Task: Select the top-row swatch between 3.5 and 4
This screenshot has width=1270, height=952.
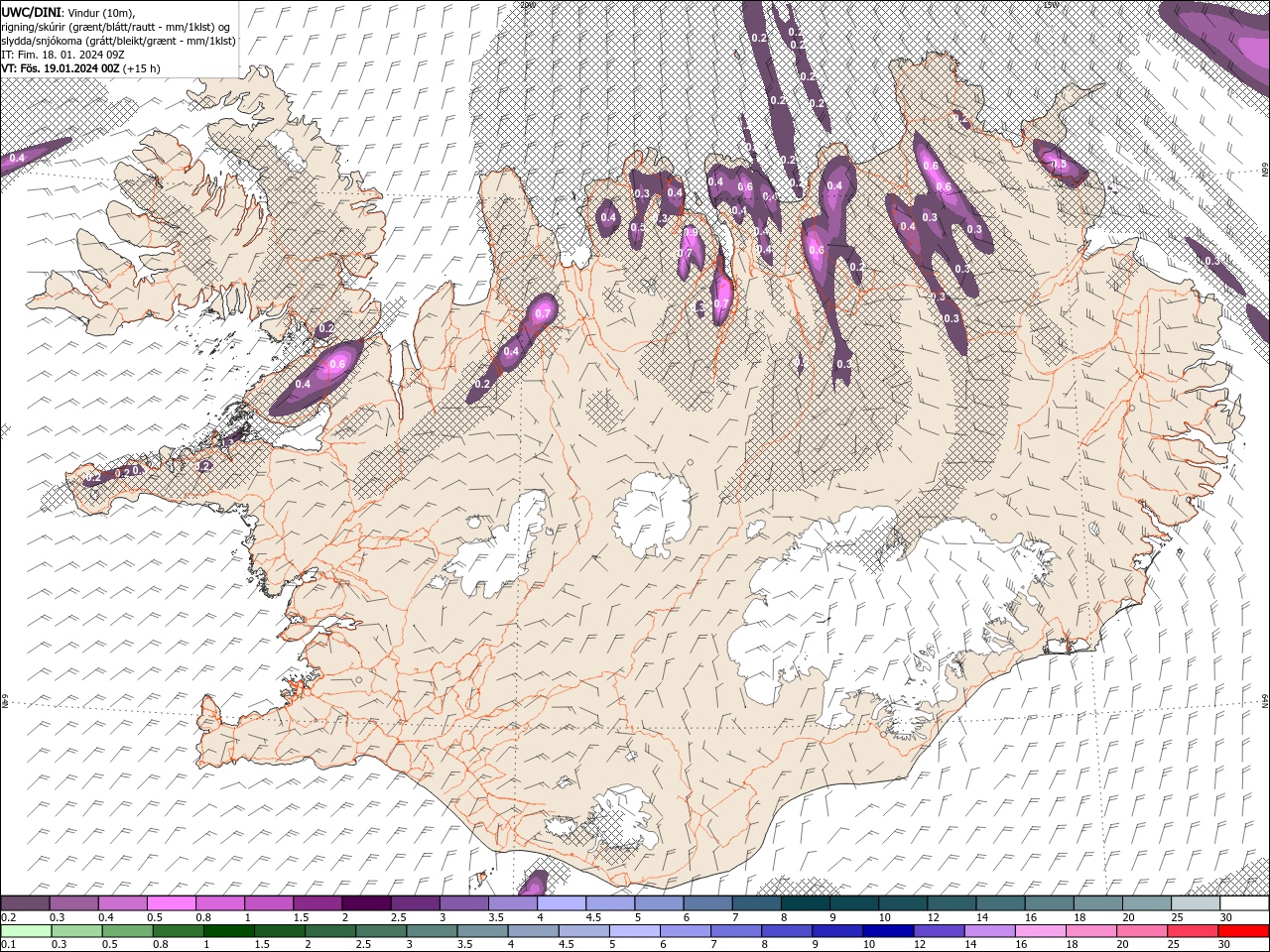Action: tap(513, 903)
